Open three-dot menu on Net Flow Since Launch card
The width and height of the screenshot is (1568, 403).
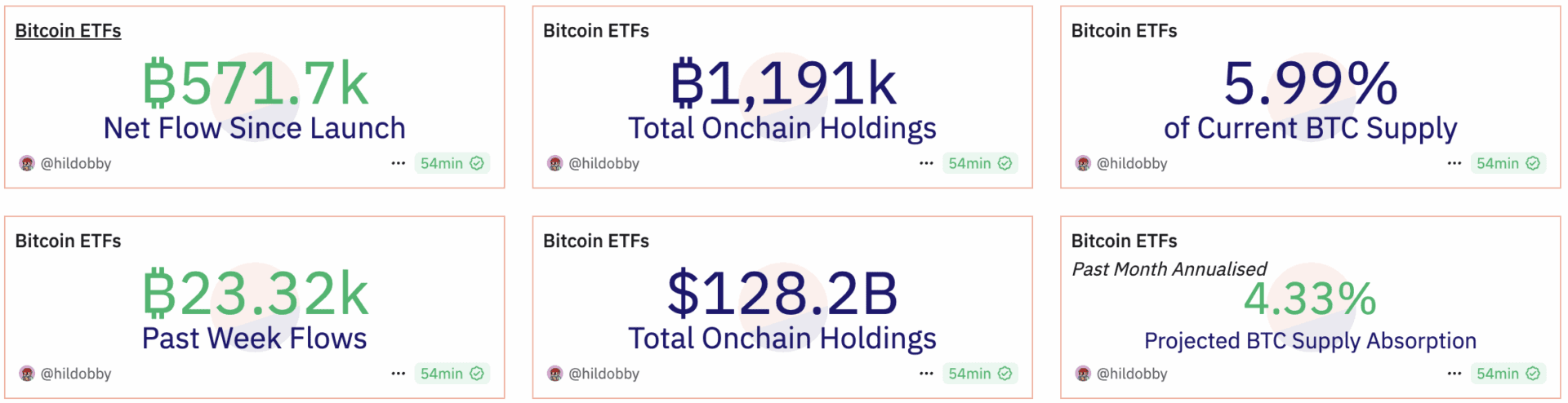tap(399, 163)
